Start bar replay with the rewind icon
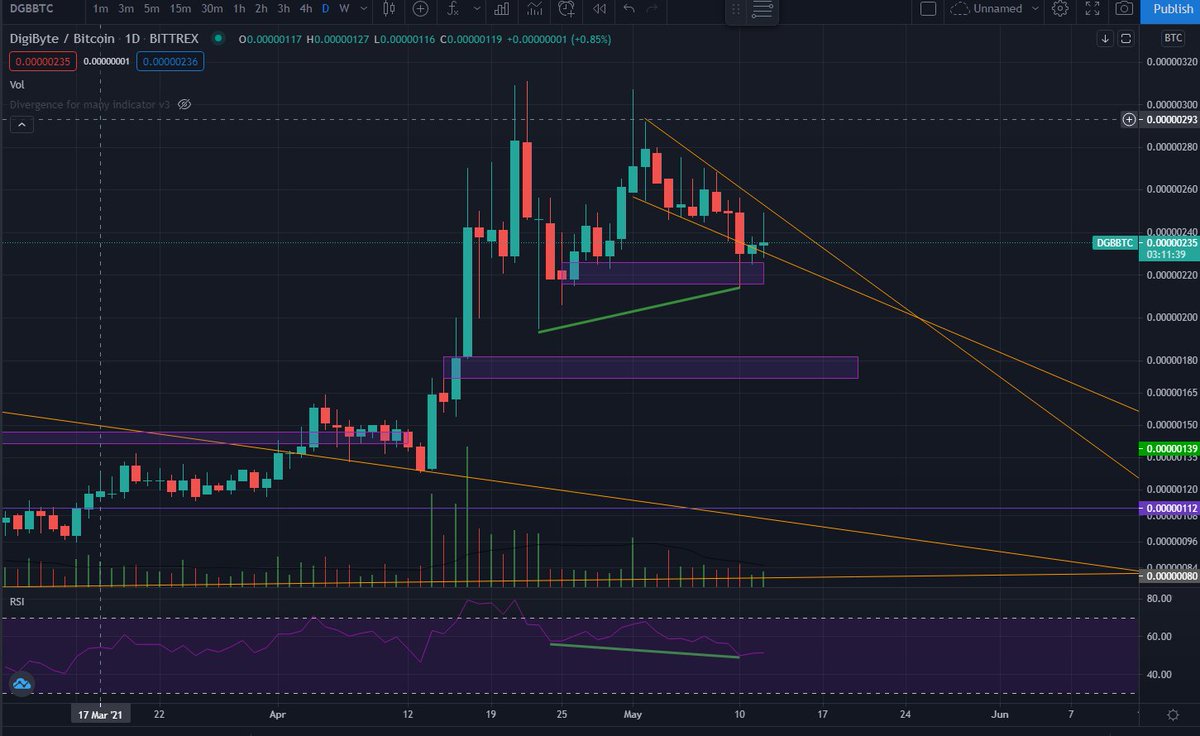1200x736 pixels. [x=599, y=9]
